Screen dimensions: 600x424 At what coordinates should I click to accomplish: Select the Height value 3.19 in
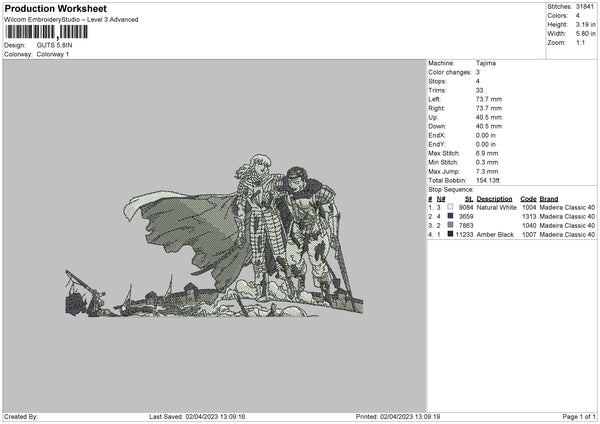point(585,24)
